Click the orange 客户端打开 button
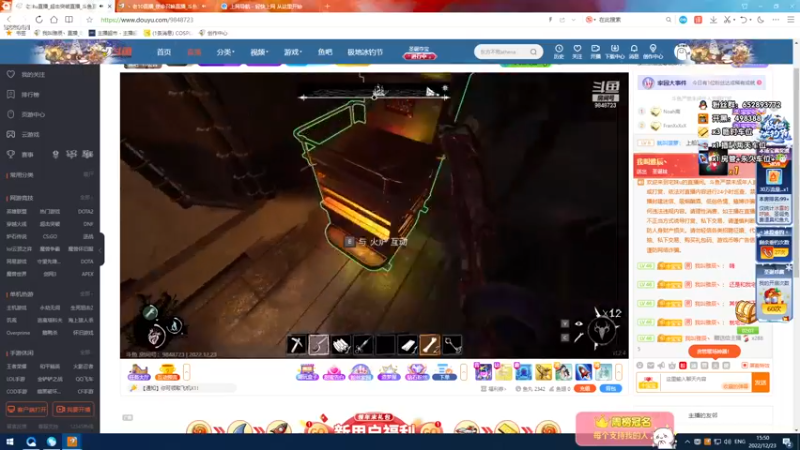 click(x=27, y=409)
